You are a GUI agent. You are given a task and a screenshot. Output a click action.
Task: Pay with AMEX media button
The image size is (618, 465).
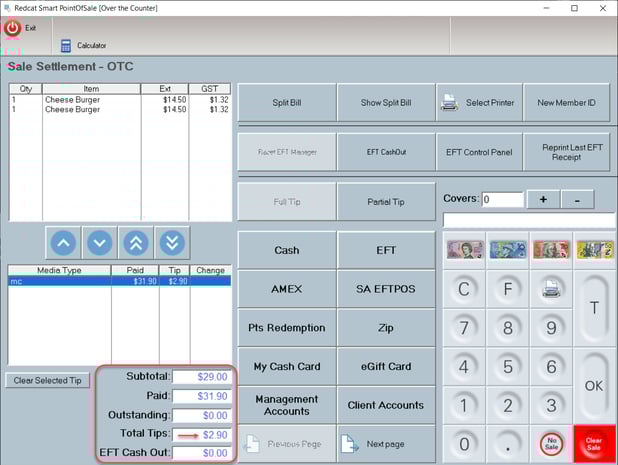pyautogui.click(x=287, y=289)
